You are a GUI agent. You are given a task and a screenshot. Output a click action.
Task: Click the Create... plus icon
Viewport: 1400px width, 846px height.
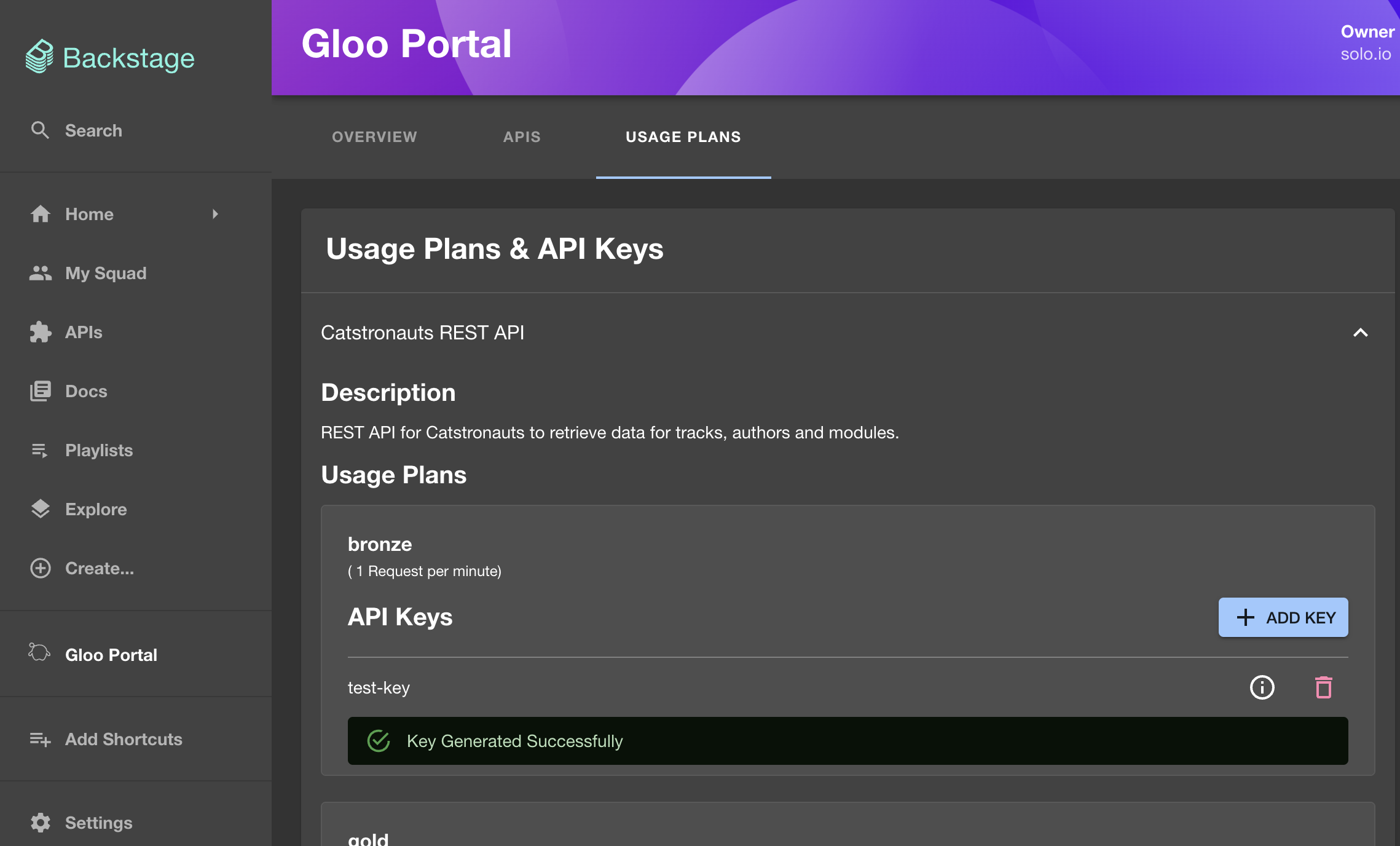point(41,568)
